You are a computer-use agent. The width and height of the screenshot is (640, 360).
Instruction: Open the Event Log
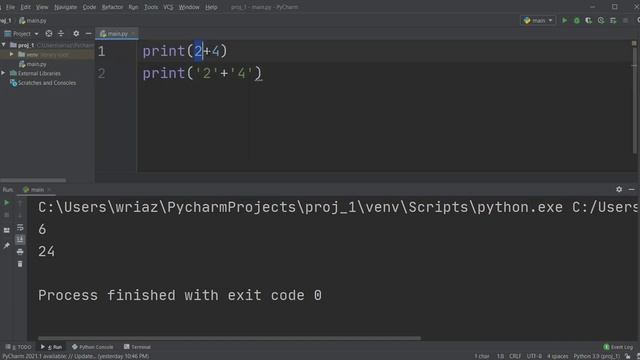pyautogui.click(x=618, y=347)
